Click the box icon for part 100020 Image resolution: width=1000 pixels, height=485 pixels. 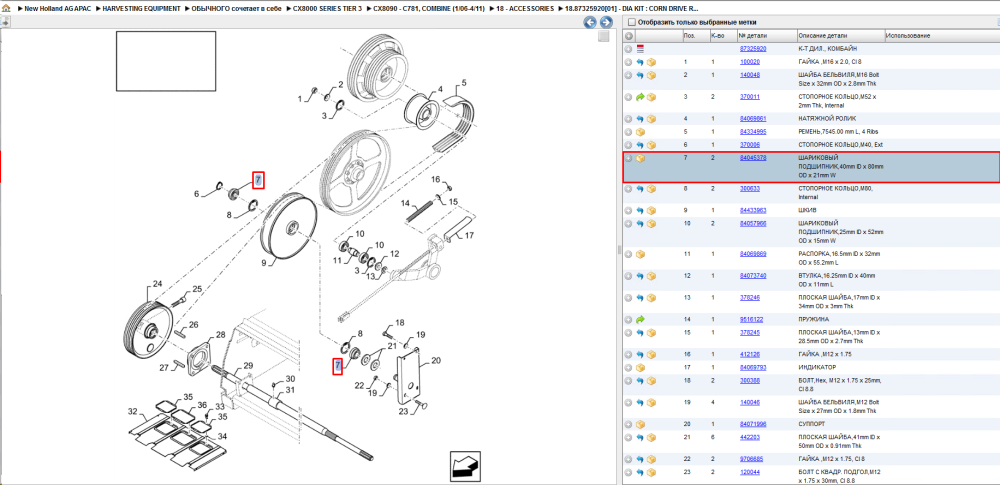coord(652,63)
